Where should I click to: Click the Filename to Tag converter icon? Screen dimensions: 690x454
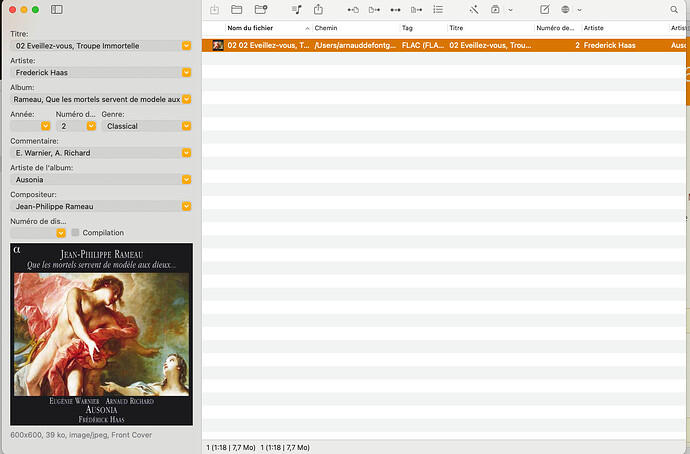[374, 10]
